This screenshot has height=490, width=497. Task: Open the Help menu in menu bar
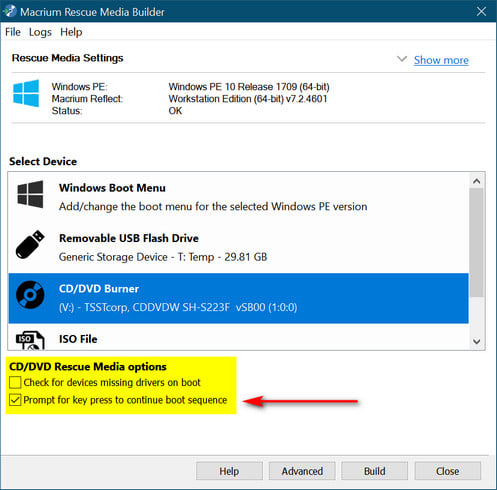[71, 32]
